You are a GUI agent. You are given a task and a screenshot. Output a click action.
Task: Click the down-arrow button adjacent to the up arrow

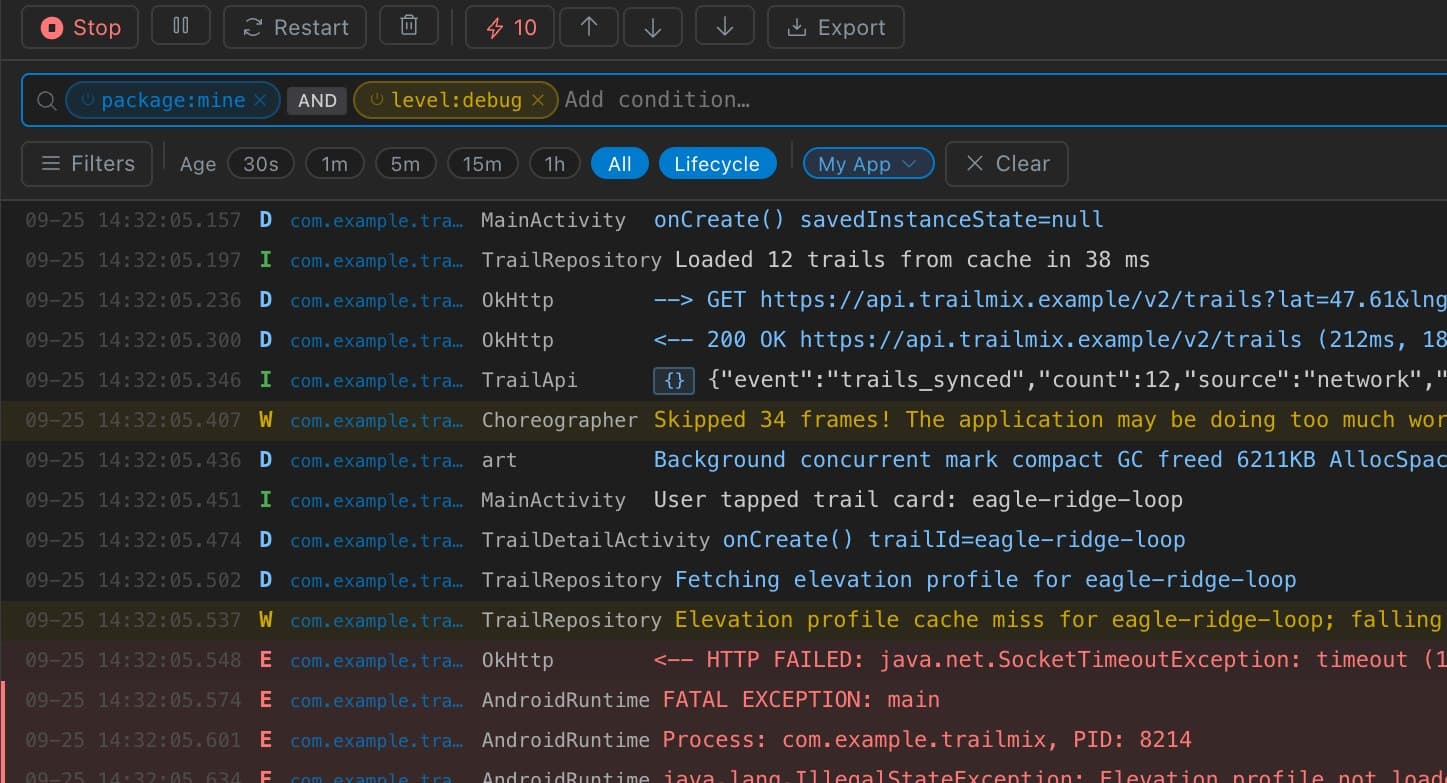click(x=653, y=28)
